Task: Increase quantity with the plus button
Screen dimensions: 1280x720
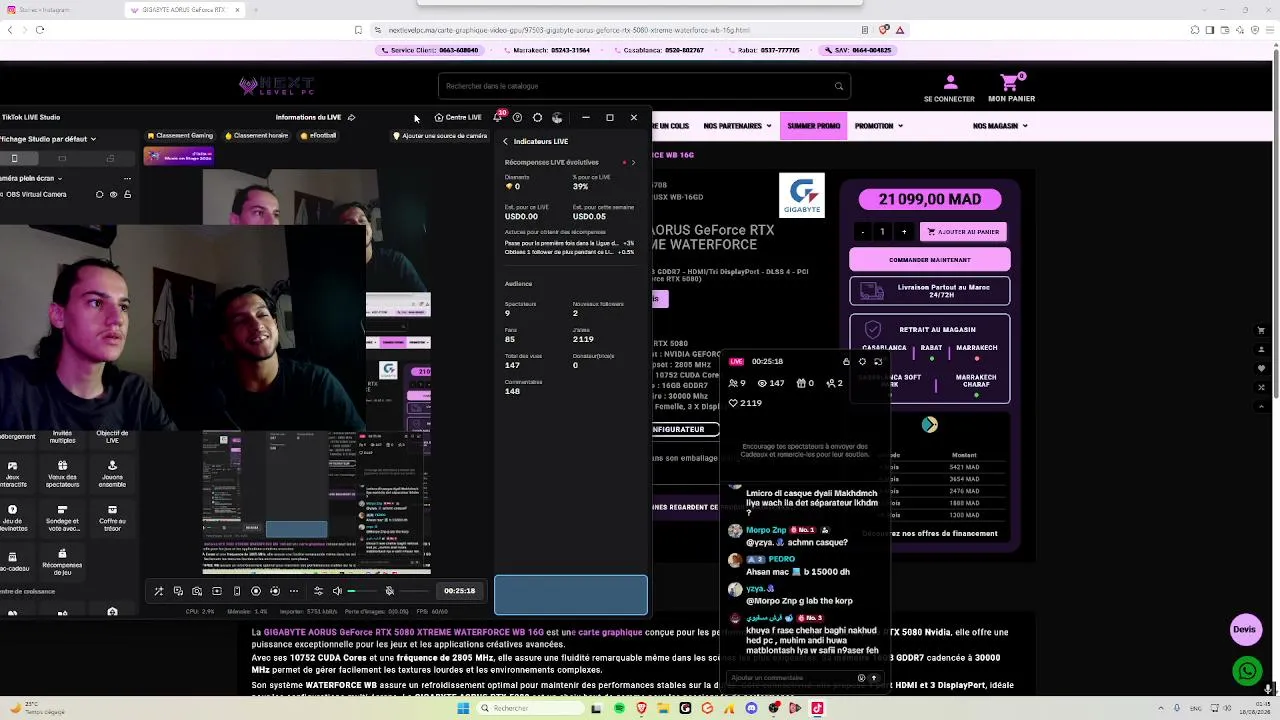Action: (x=904, y=232)
